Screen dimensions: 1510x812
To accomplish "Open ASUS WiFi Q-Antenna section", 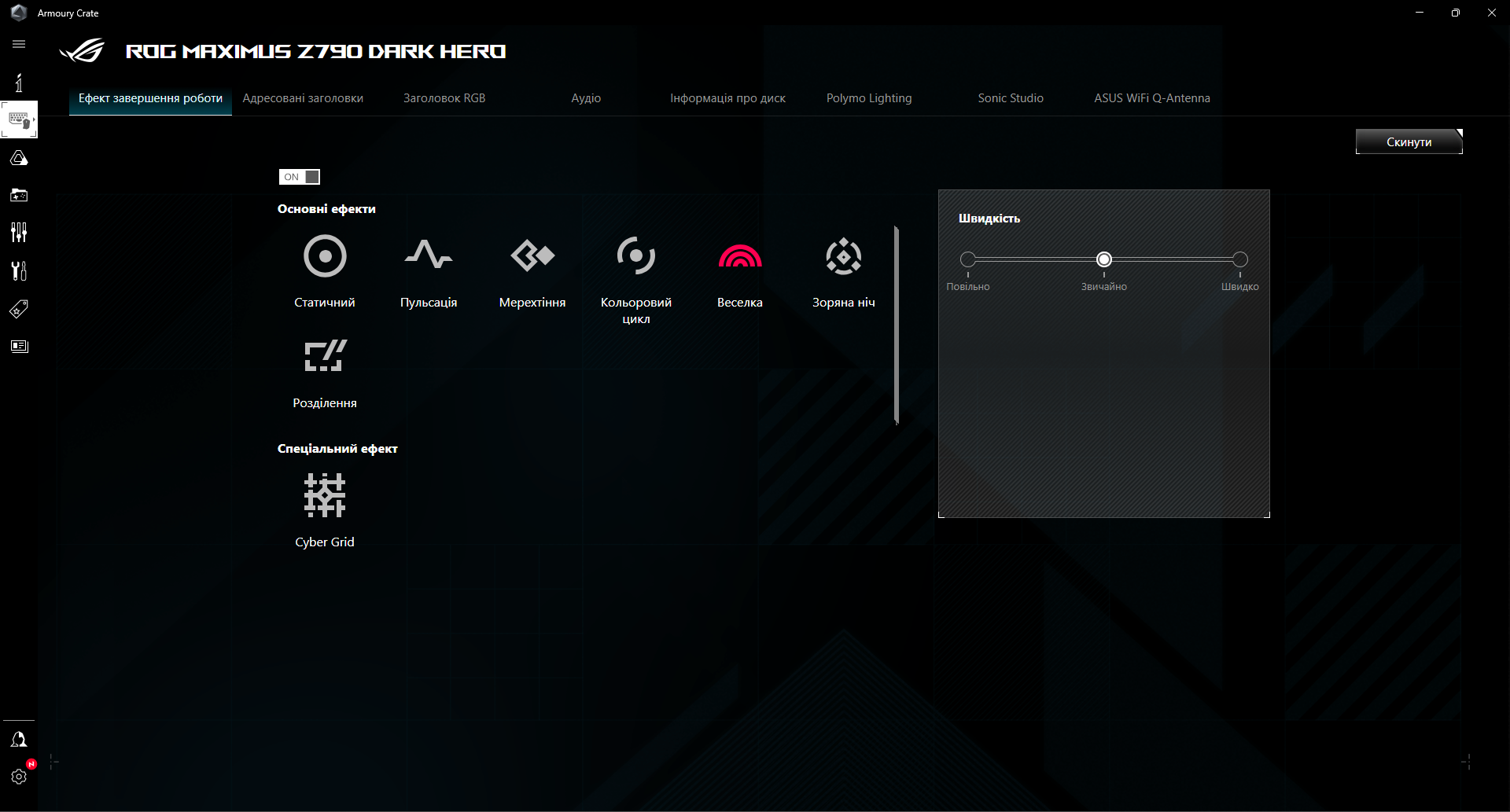I will (x=1151, y=97).
